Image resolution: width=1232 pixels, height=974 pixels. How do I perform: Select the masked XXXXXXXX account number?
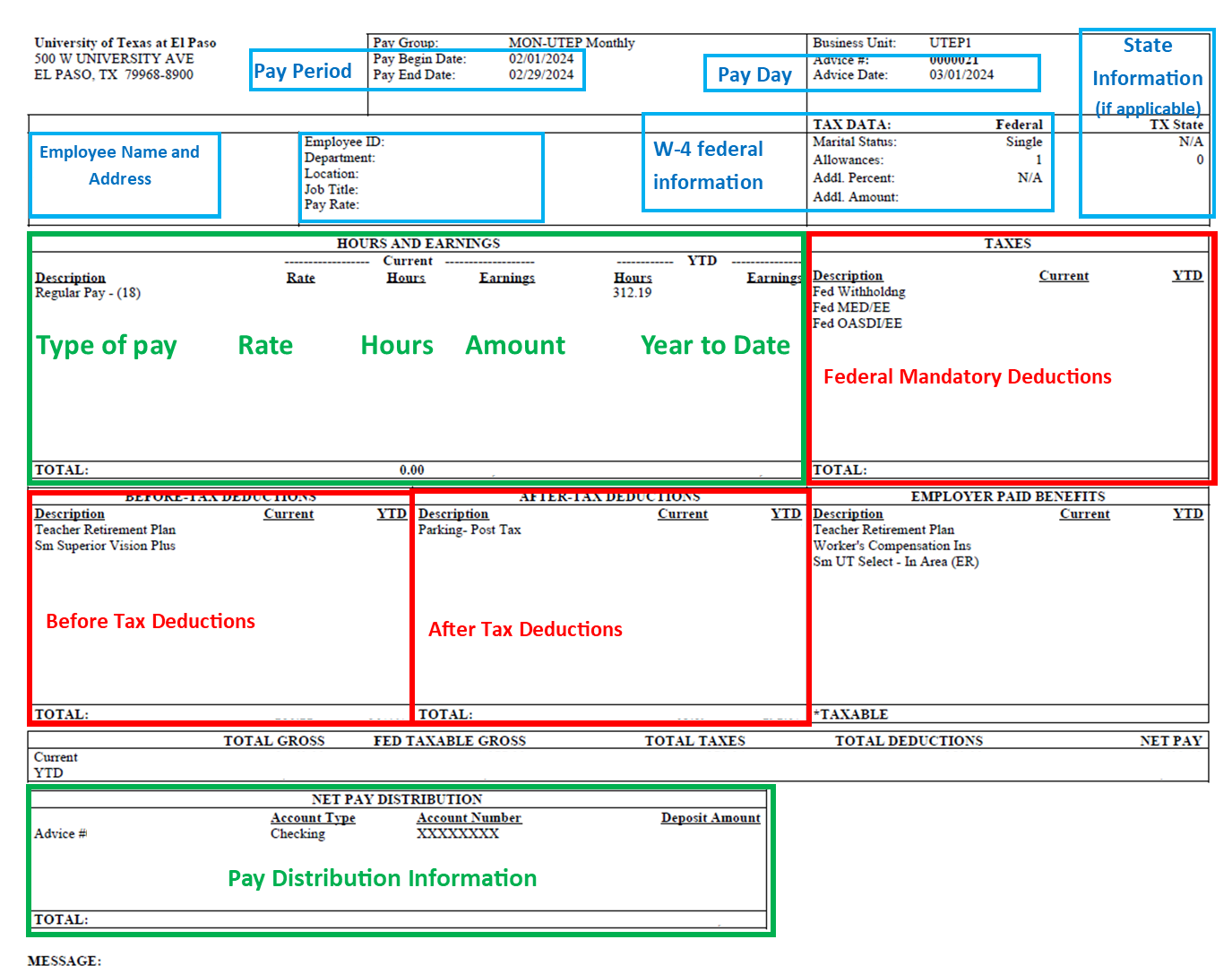(x=458, y=834)
